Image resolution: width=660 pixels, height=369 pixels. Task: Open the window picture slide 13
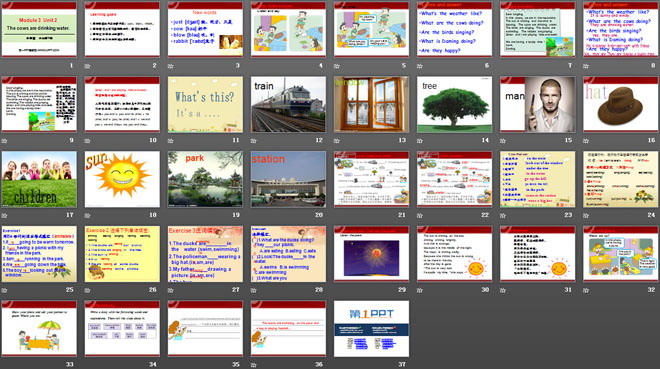(x=372, y=104)
